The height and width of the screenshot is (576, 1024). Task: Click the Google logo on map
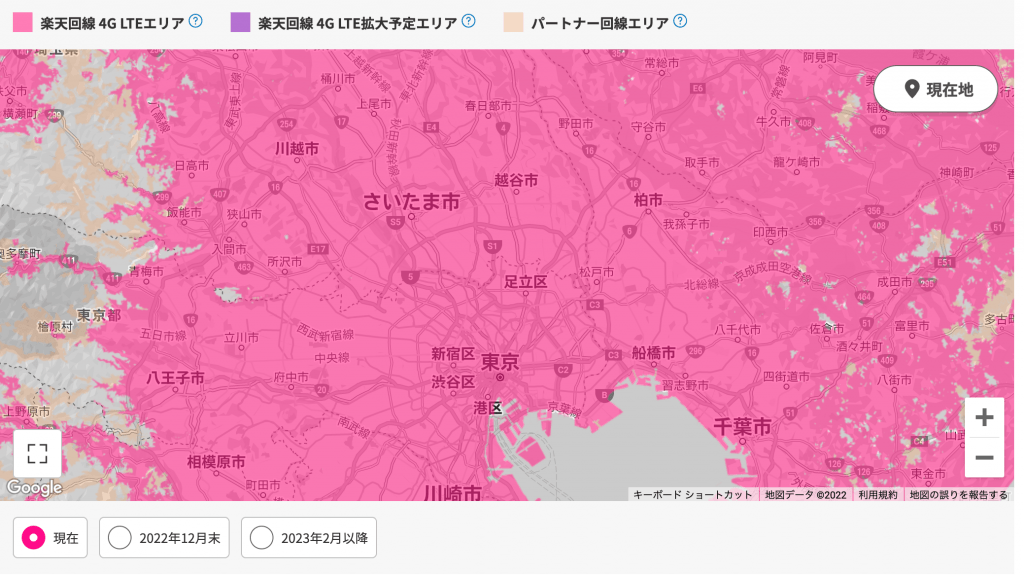(x=34, y=488)
